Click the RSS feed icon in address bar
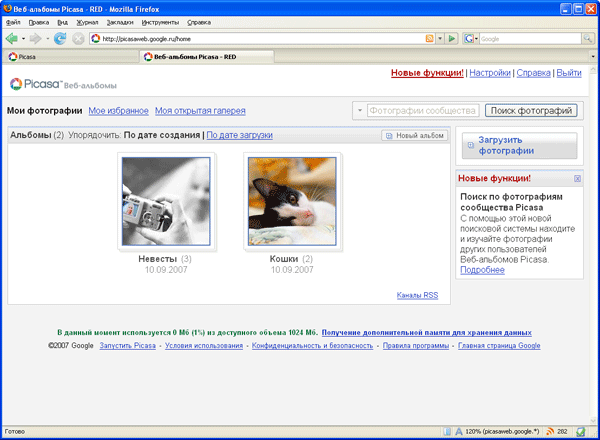Image resolution: width=600 pixels, height=440 pixels. click(430, 39)
